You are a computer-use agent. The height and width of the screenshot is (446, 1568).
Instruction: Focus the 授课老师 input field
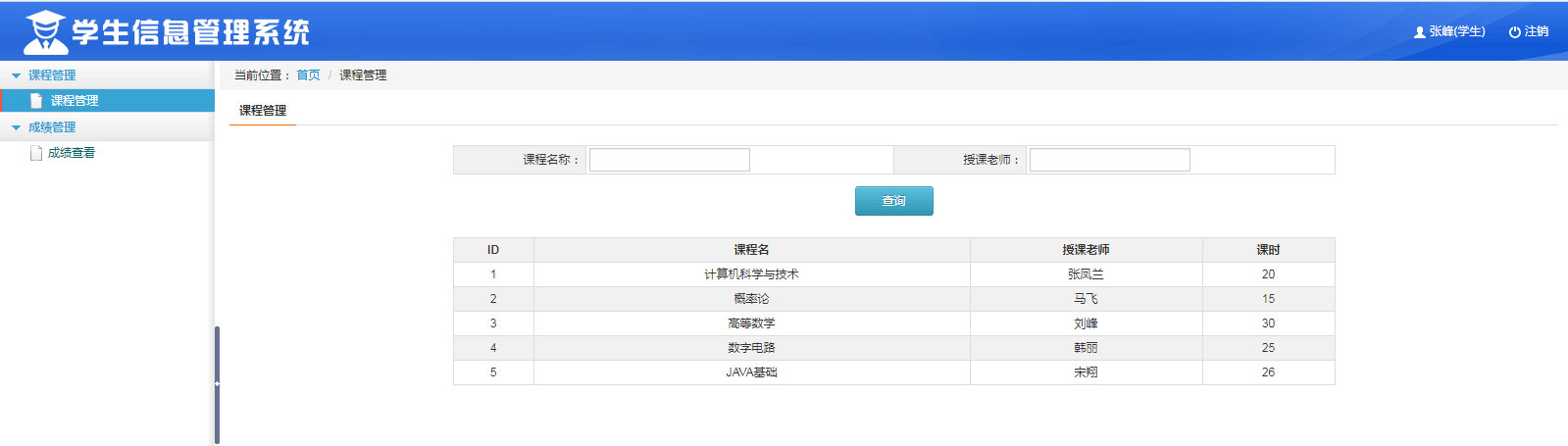pyautogui.click(x=1109, y=160)
